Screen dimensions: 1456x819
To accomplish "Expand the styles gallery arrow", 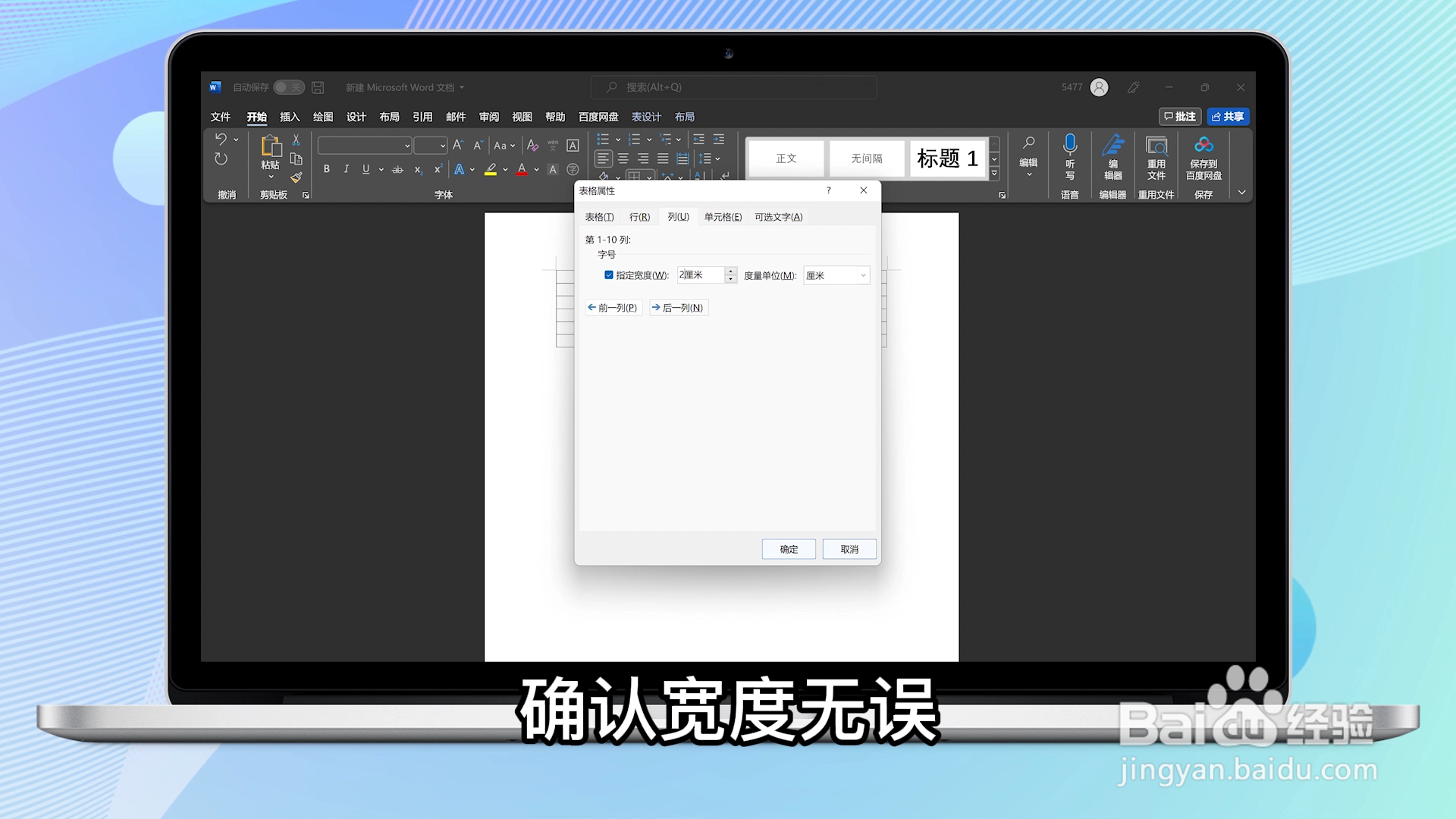I will (994, 174).
